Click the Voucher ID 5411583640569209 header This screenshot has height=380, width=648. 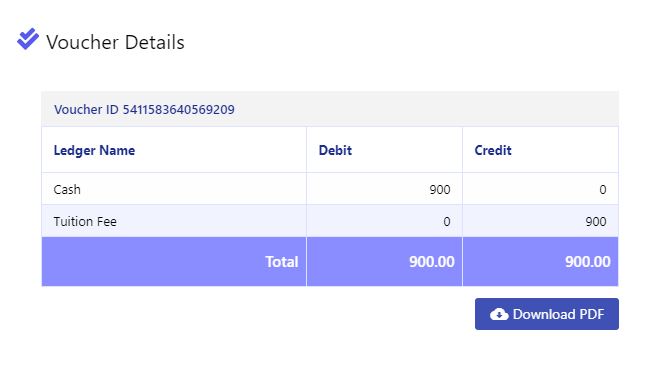coord(330,109)
